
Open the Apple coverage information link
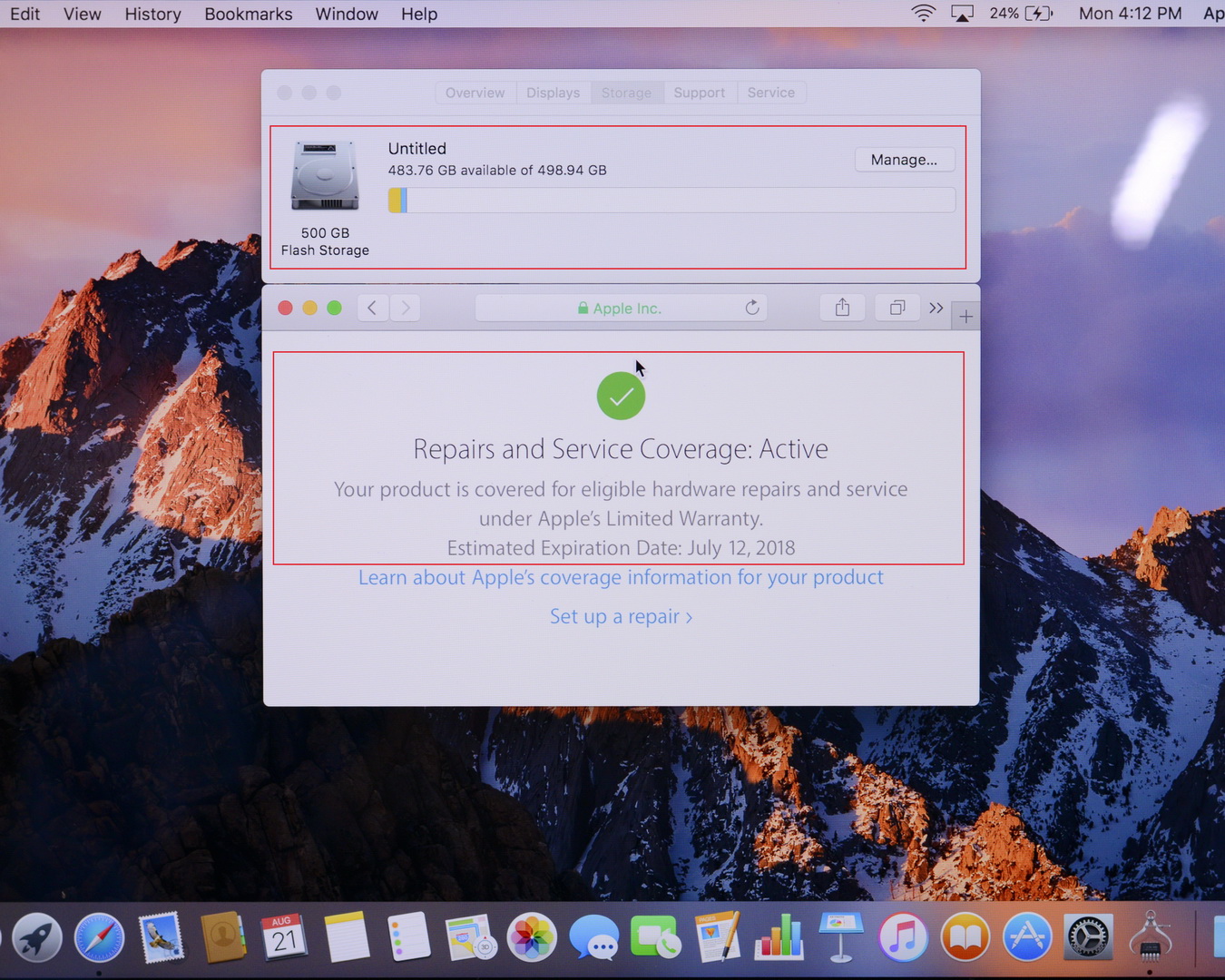pyautogui.click(x=621, y=577)
